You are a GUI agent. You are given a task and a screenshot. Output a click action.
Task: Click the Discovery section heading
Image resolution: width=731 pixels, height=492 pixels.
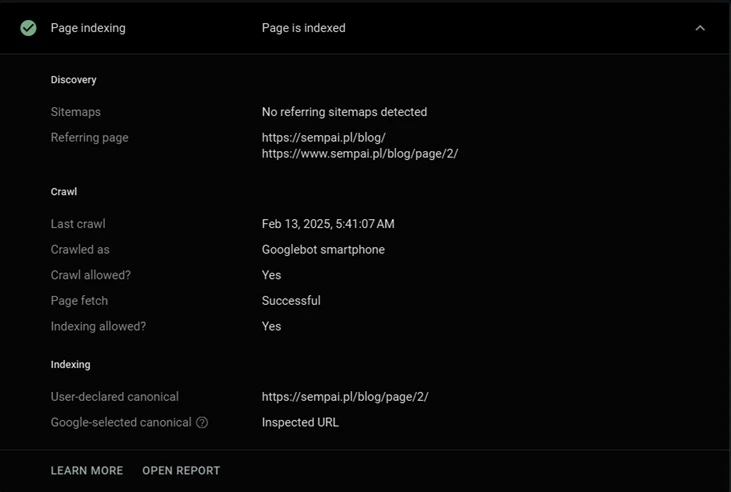click(x=73, y=80)
